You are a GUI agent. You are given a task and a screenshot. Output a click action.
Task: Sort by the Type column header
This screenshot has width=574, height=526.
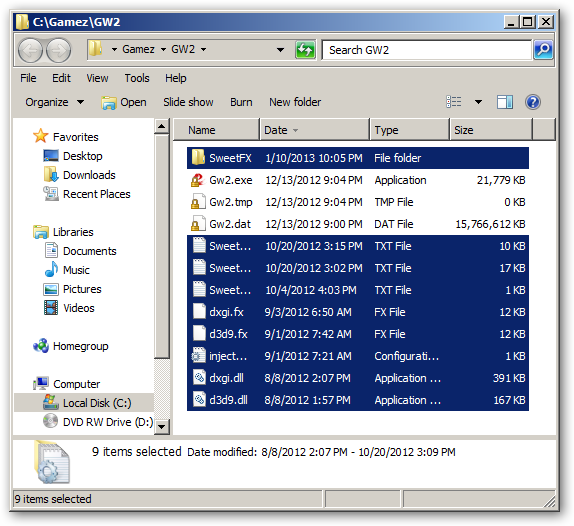coord(409,130)
